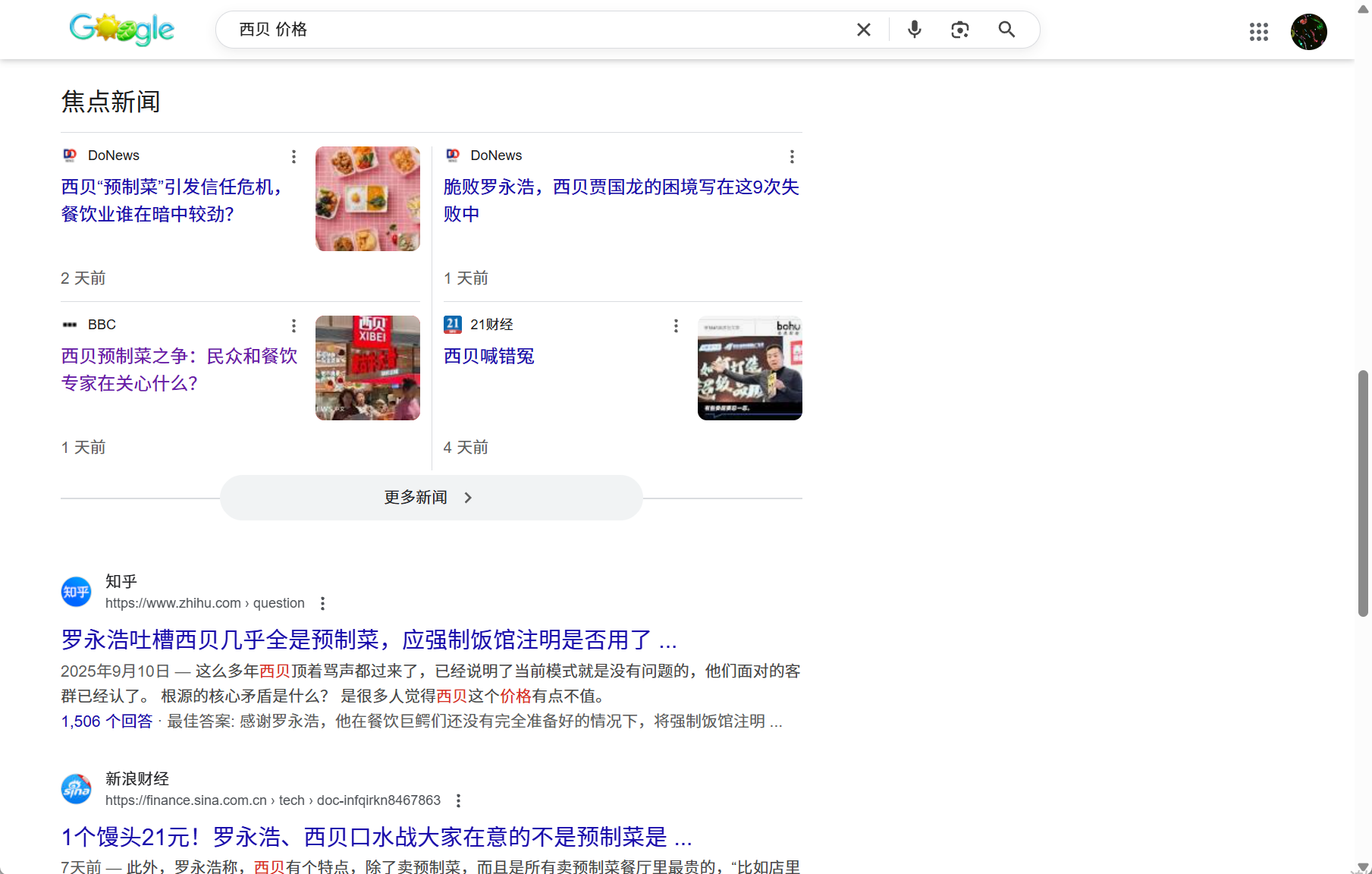Click the Zhihu site favicon
This screenshot has width=1372, height=874.
[76, 592]
